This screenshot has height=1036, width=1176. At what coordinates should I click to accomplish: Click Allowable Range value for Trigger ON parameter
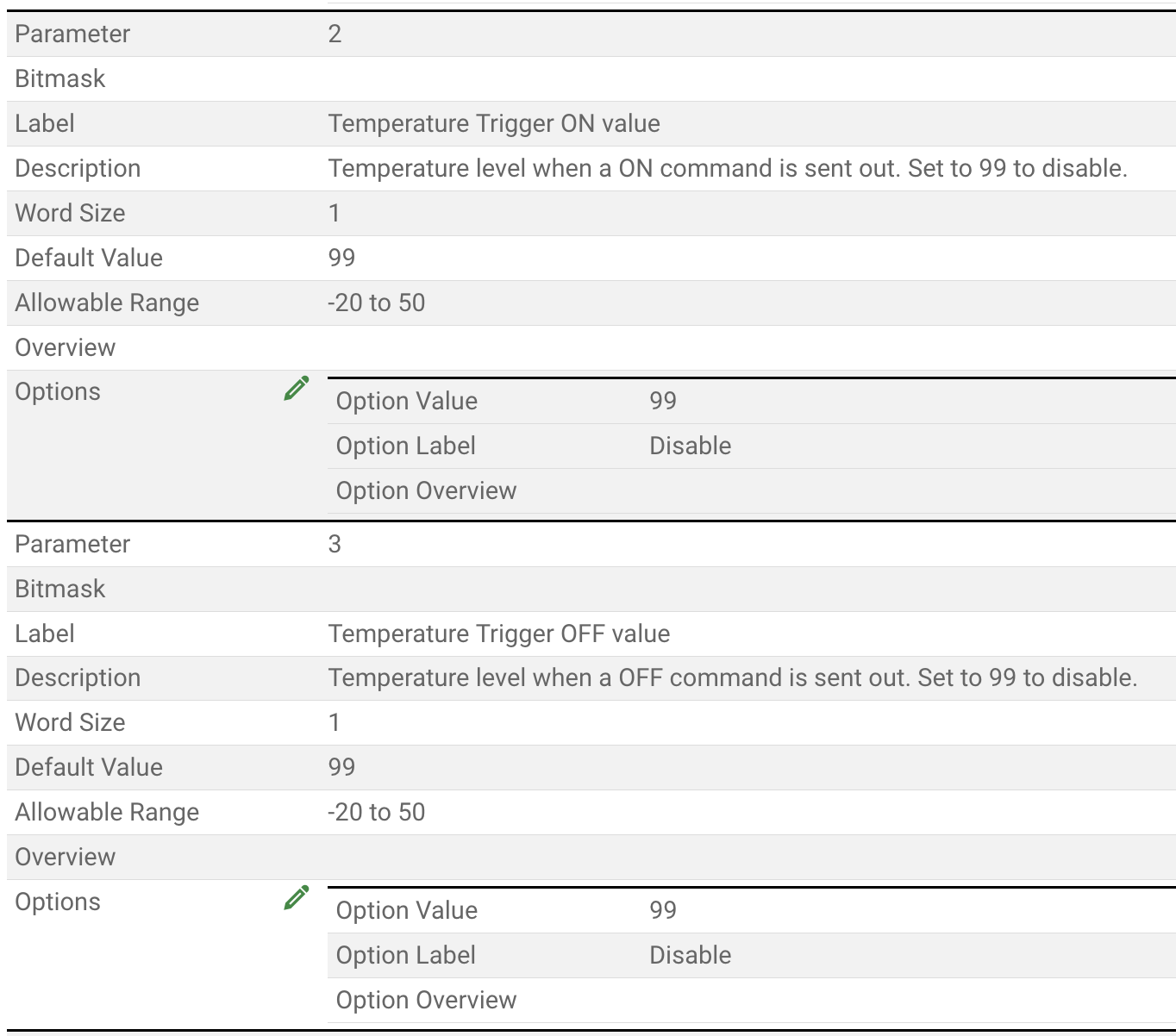377,303
